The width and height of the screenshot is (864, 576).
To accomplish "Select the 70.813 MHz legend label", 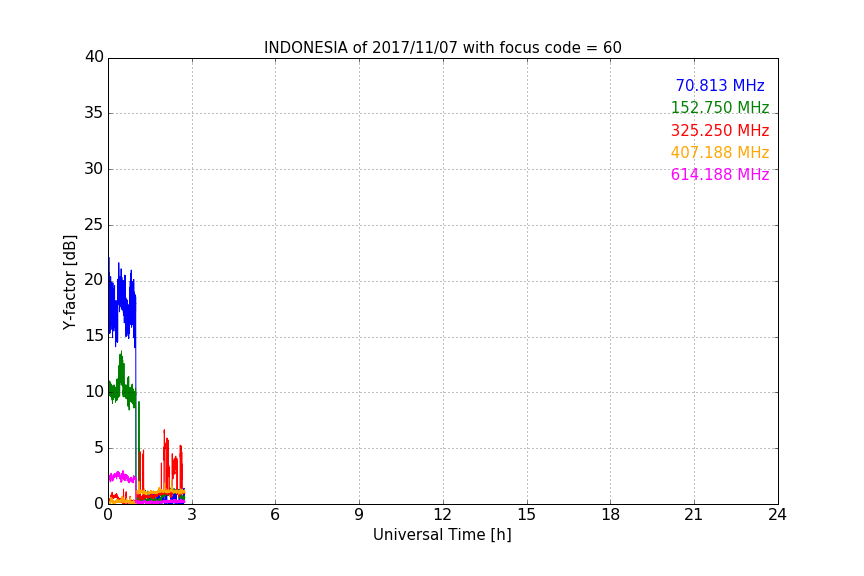I will point(720,85).
